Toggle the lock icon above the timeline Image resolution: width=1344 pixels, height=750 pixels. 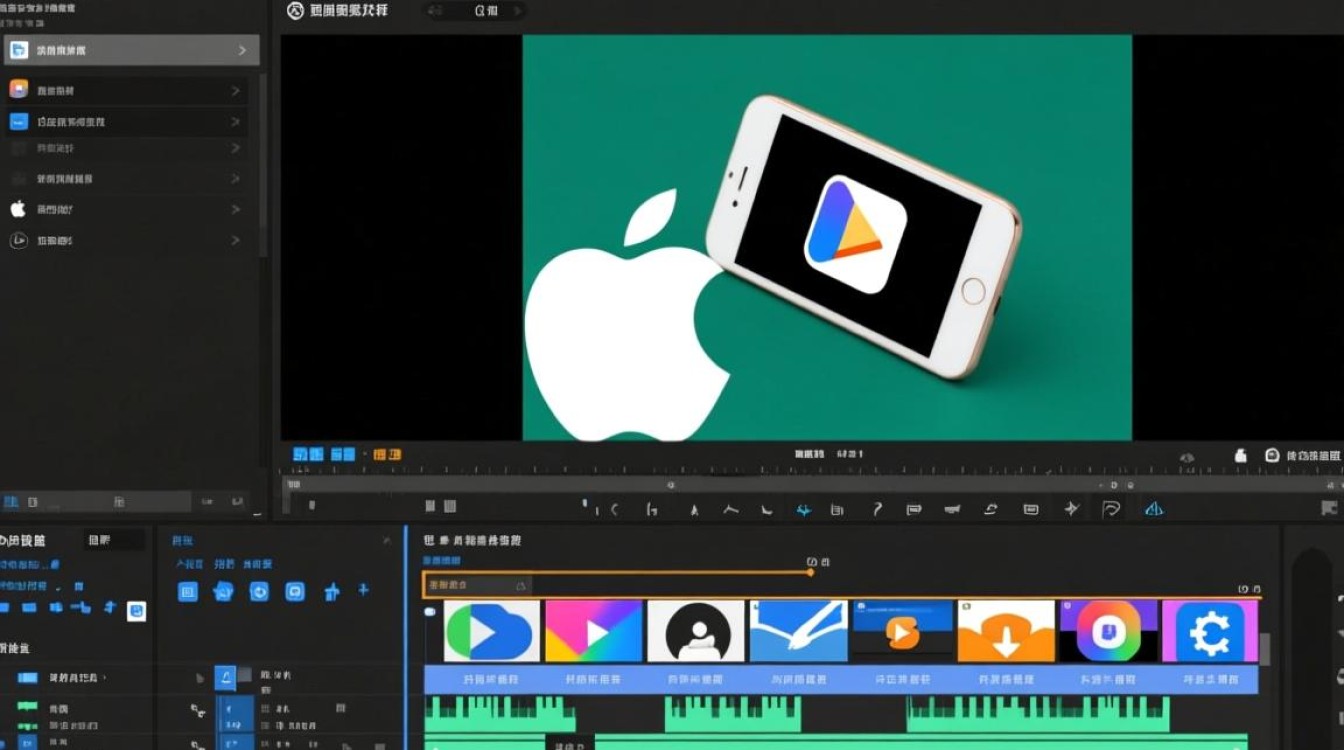coord(1241,455)
